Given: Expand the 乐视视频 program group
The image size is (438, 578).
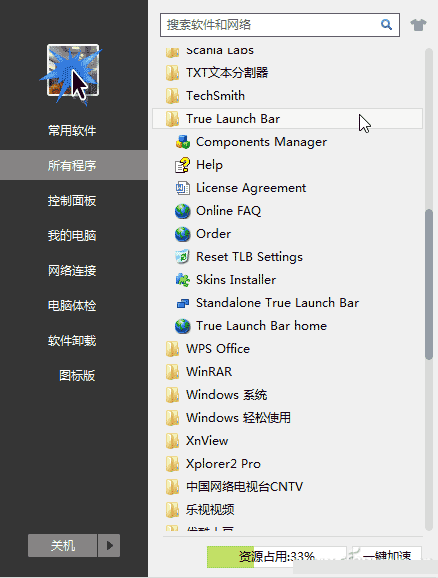Looking at the screenshot, I should point(287,510).
